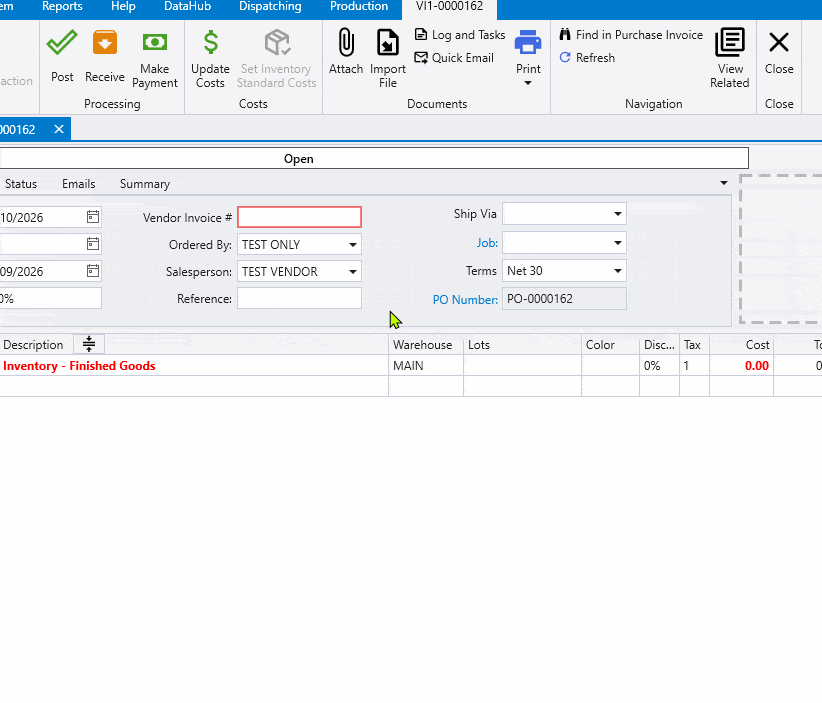Expand the Print dropdown arrow
This screenshot has height=703, width=822.
[528, 83]
